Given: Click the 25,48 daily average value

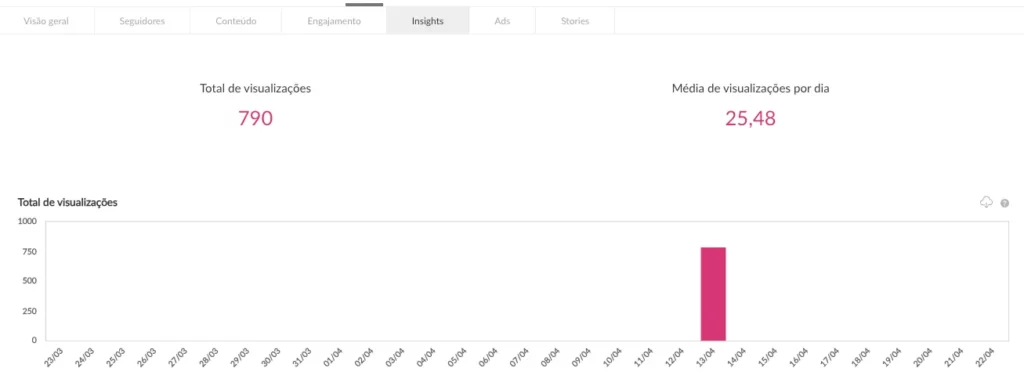Looking at the screenshot, I should [750, 118].
